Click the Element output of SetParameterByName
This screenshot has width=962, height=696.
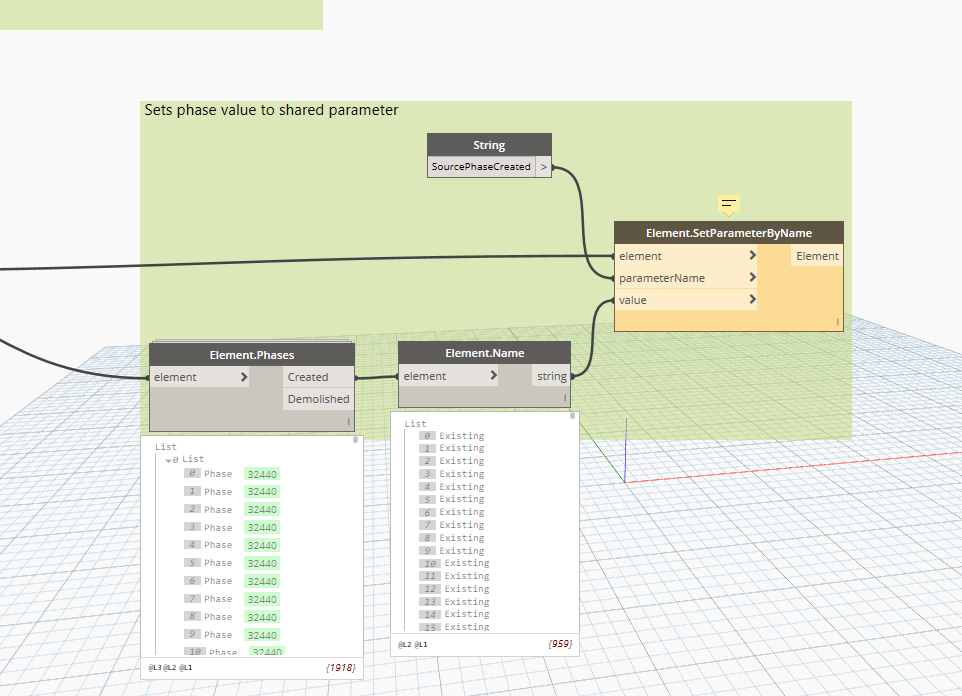point(817,256)
